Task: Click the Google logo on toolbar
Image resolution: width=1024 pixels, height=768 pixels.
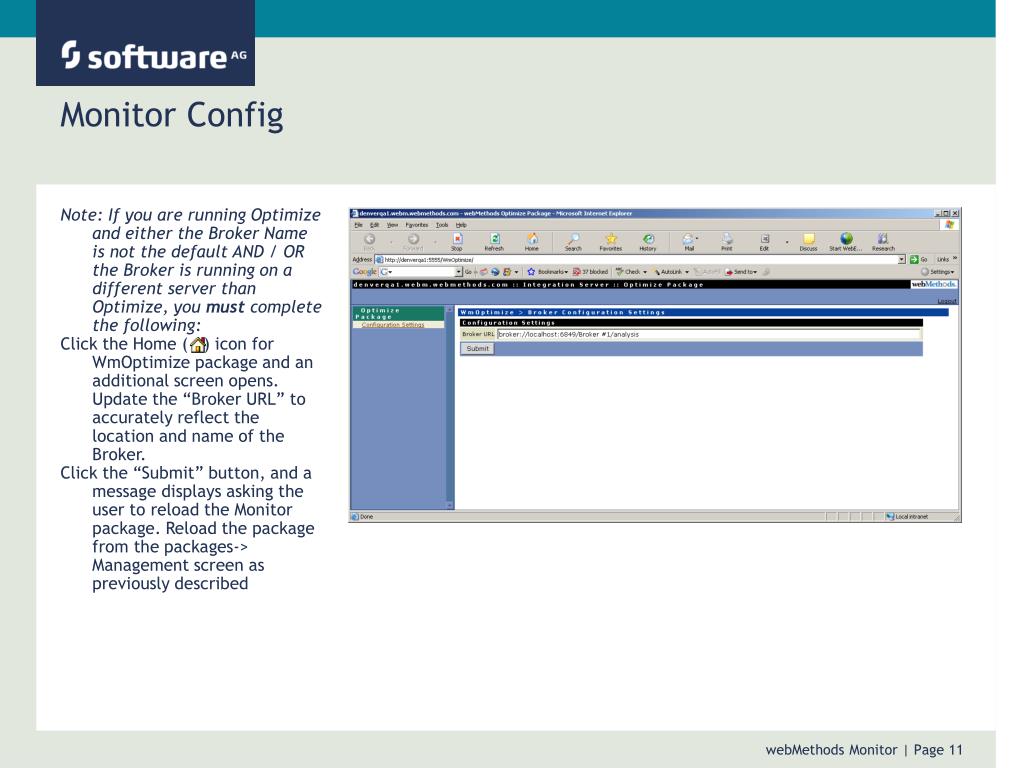Action: tap(364, 272)
